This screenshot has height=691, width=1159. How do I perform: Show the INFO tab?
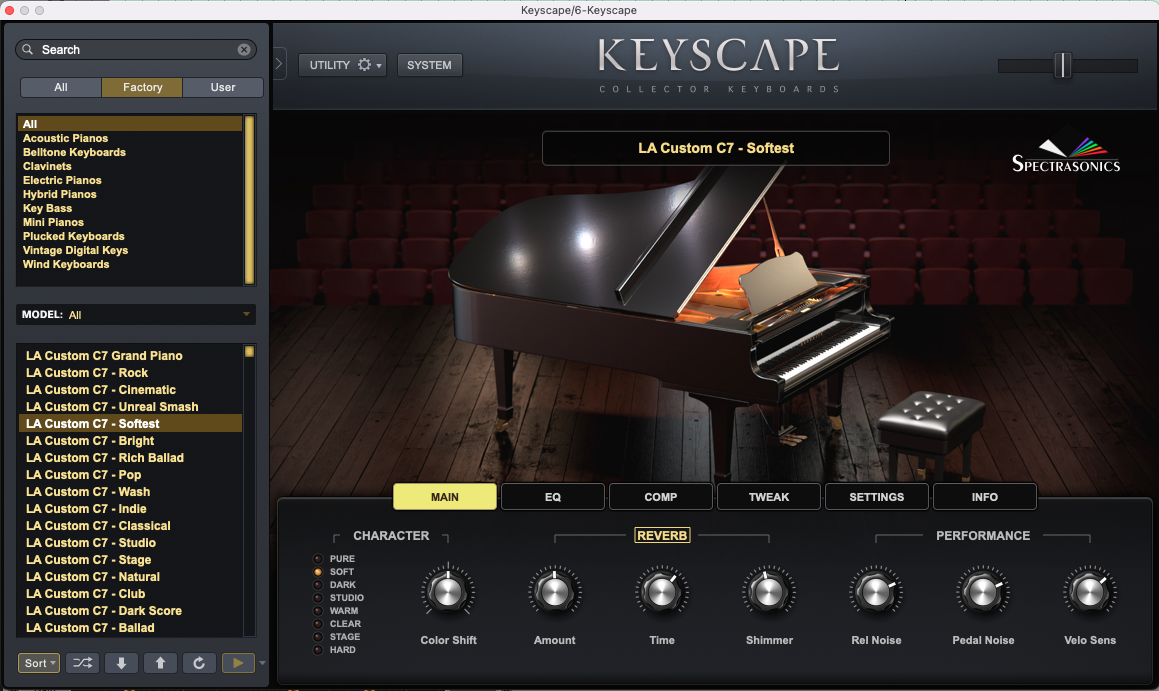tap(985, 497)
